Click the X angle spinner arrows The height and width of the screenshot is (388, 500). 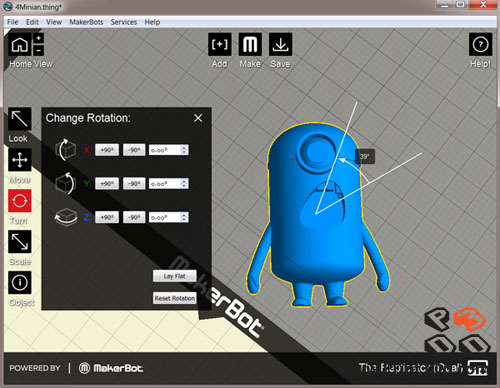[x=185, y=150]
